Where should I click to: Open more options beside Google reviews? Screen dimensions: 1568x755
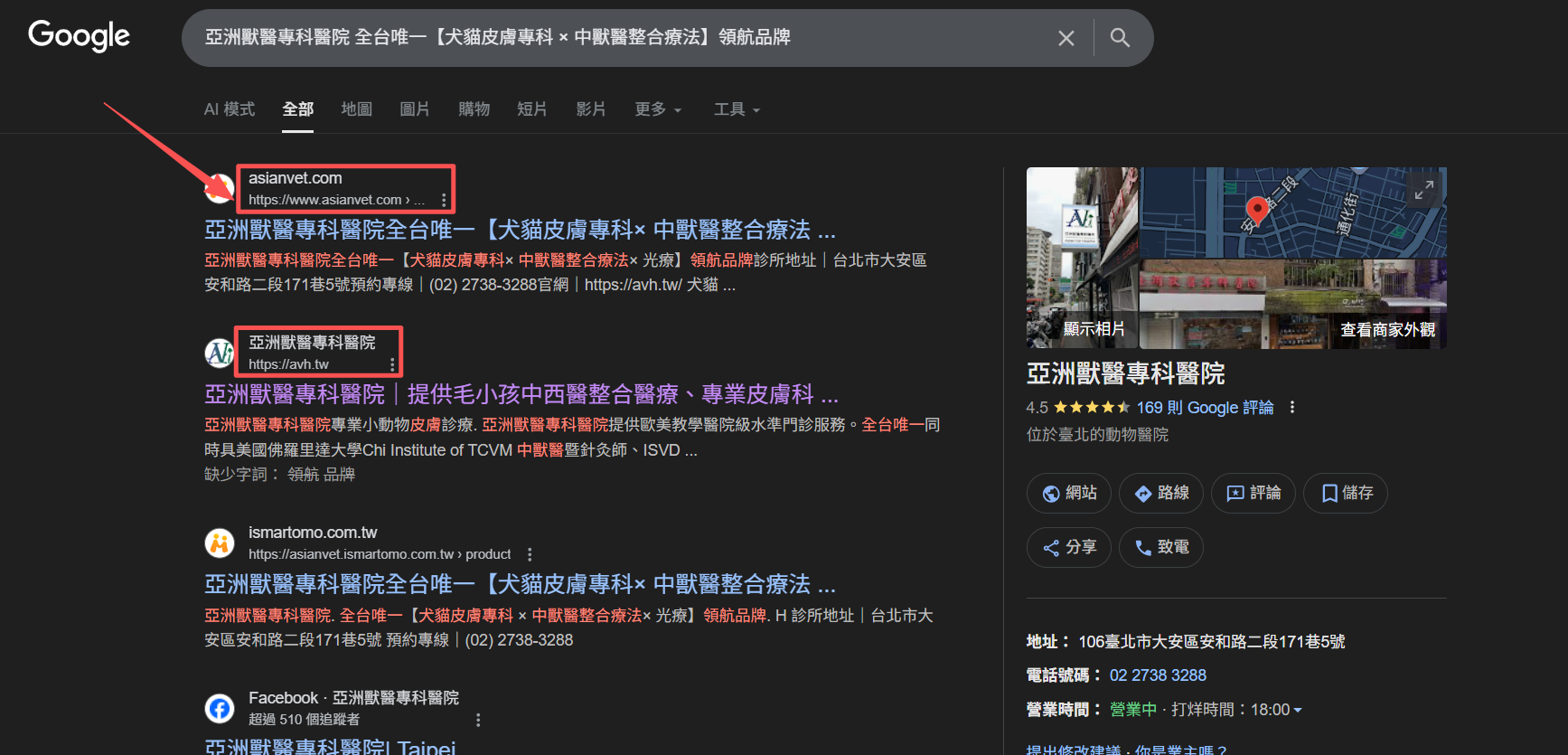coord(1292,408)
